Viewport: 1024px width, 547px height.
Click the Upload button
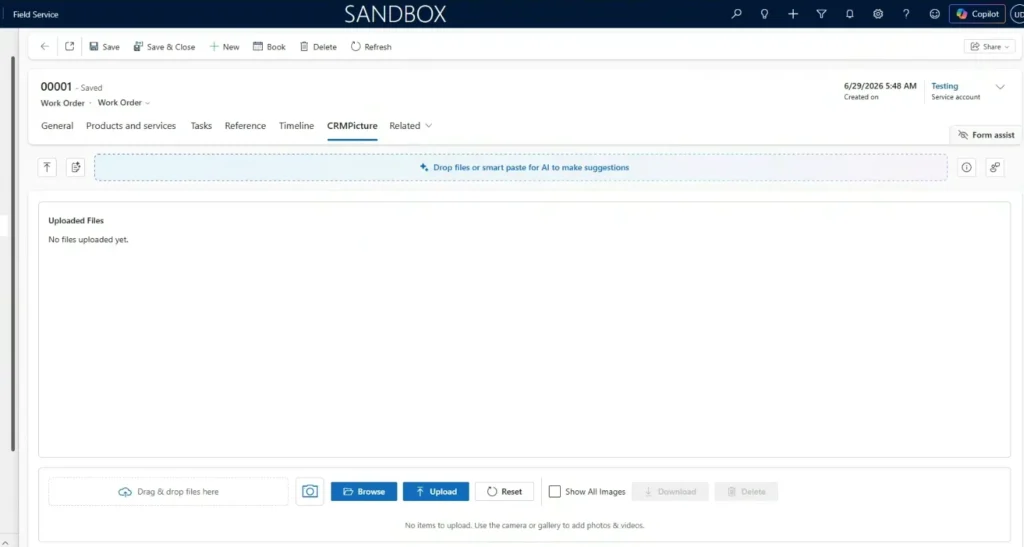(436, 492)
